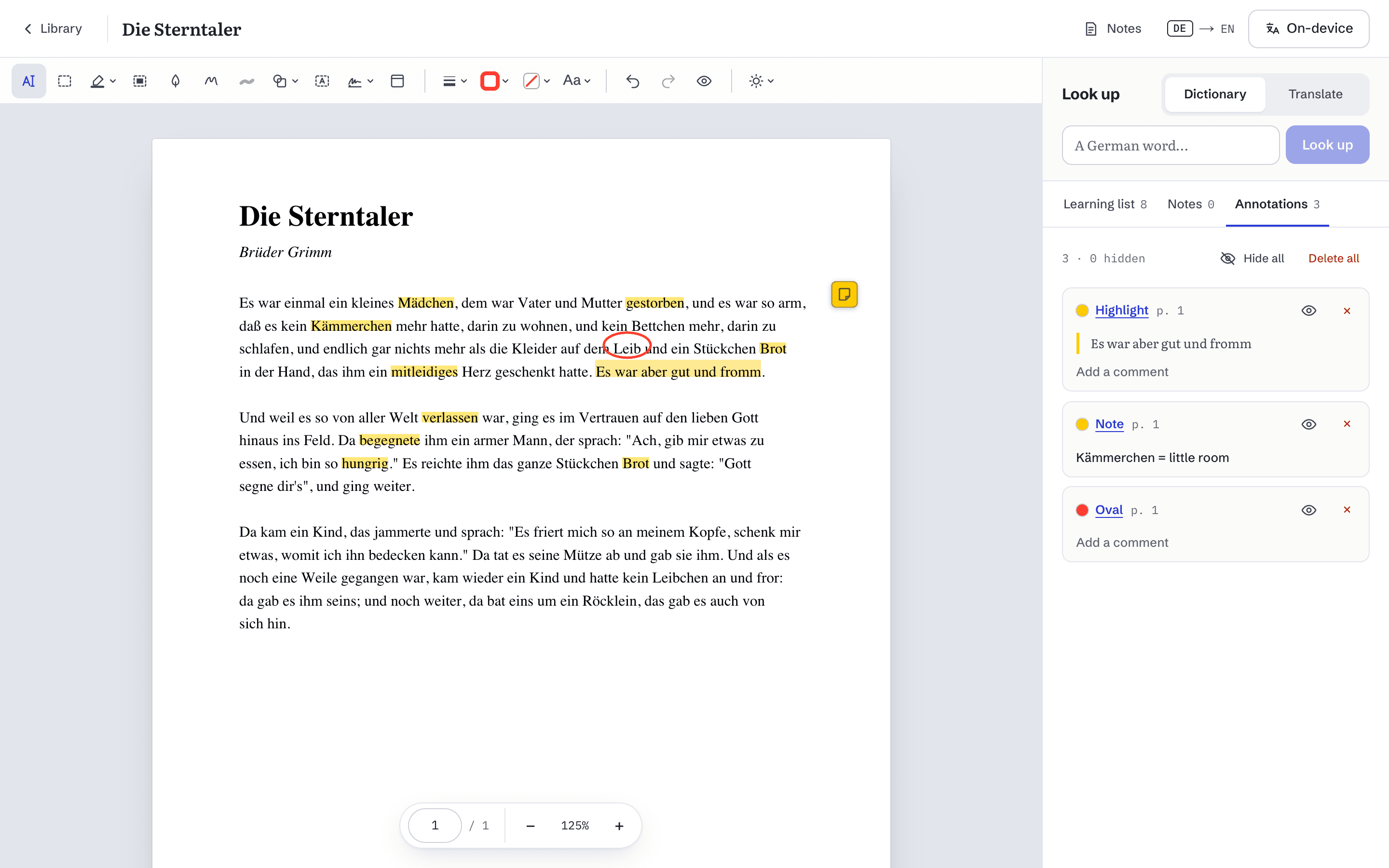Hide the Note annotation

click(x=1308, y=424)
